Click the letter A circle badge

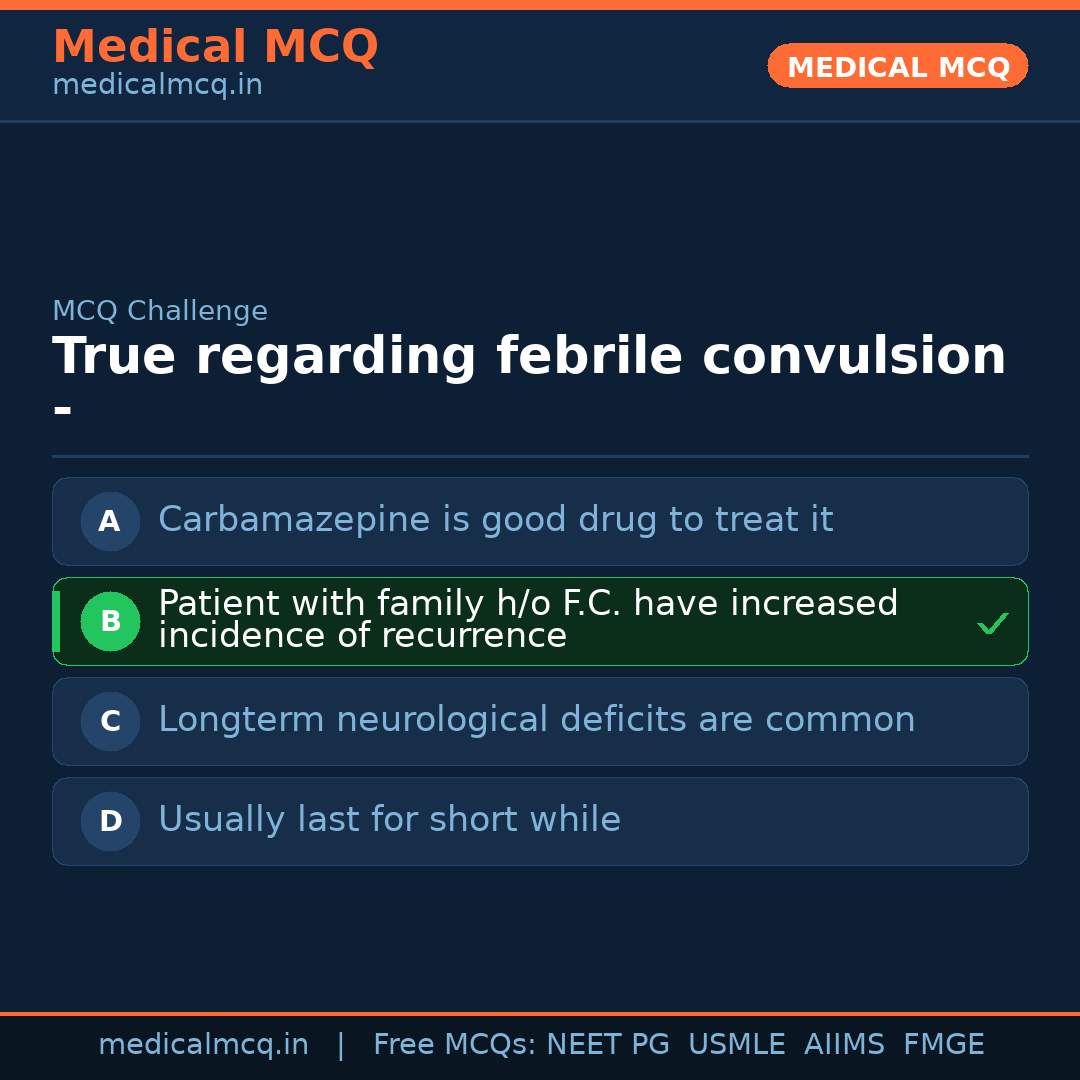pyautogui.click(x=110, y=521)
